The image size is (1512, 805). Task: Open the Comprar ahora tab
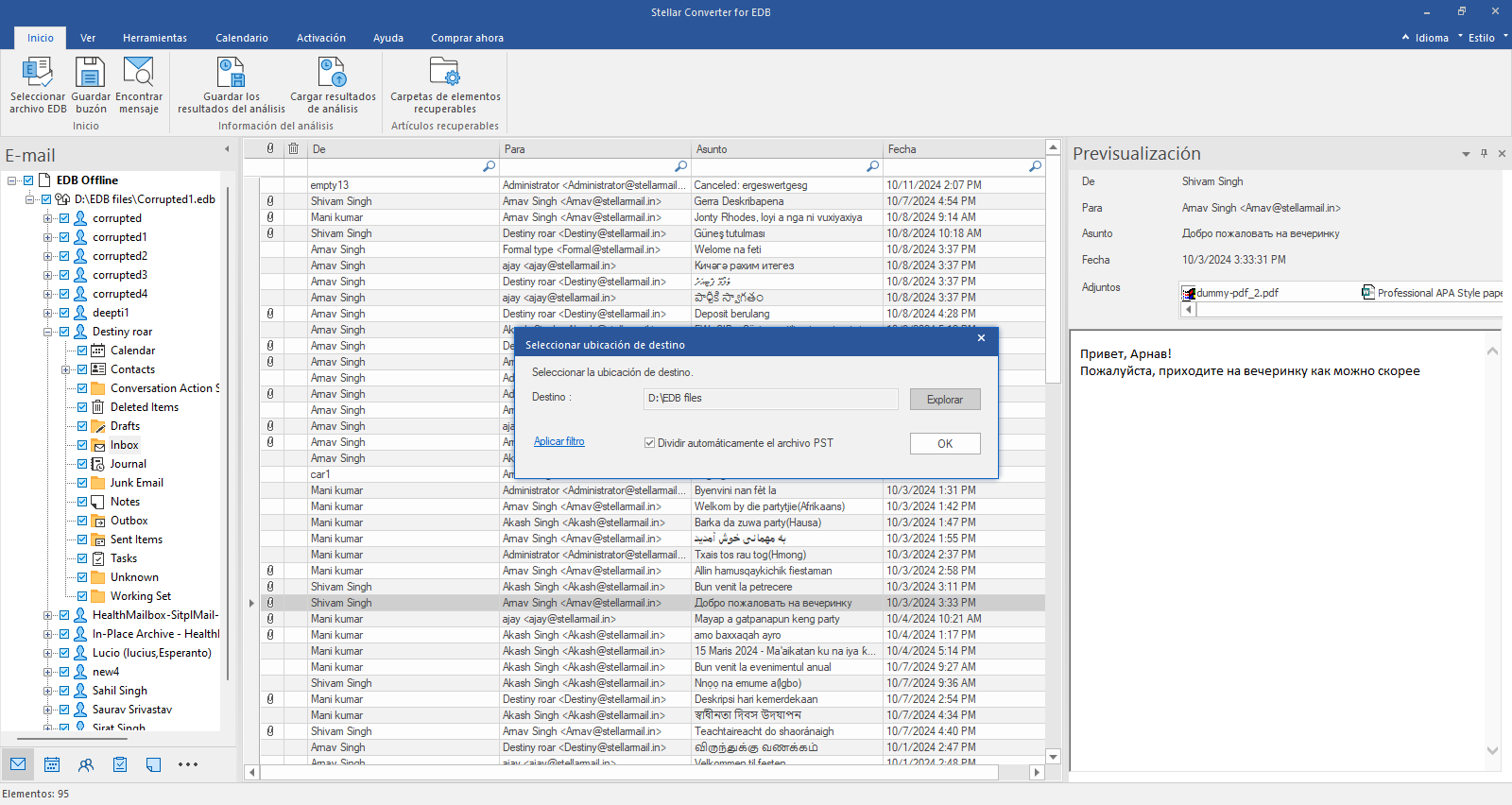[x=467, y=38]
